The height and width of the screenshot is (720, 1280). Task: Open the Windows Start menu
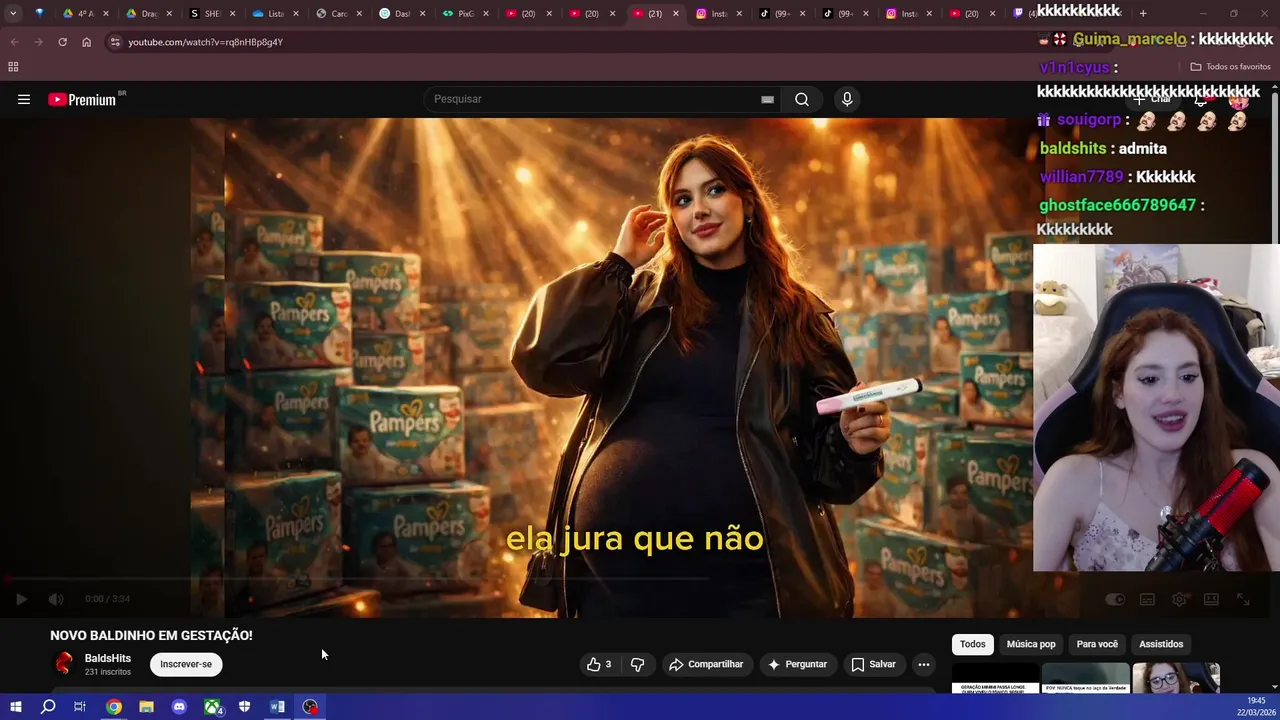click(15, 707)
